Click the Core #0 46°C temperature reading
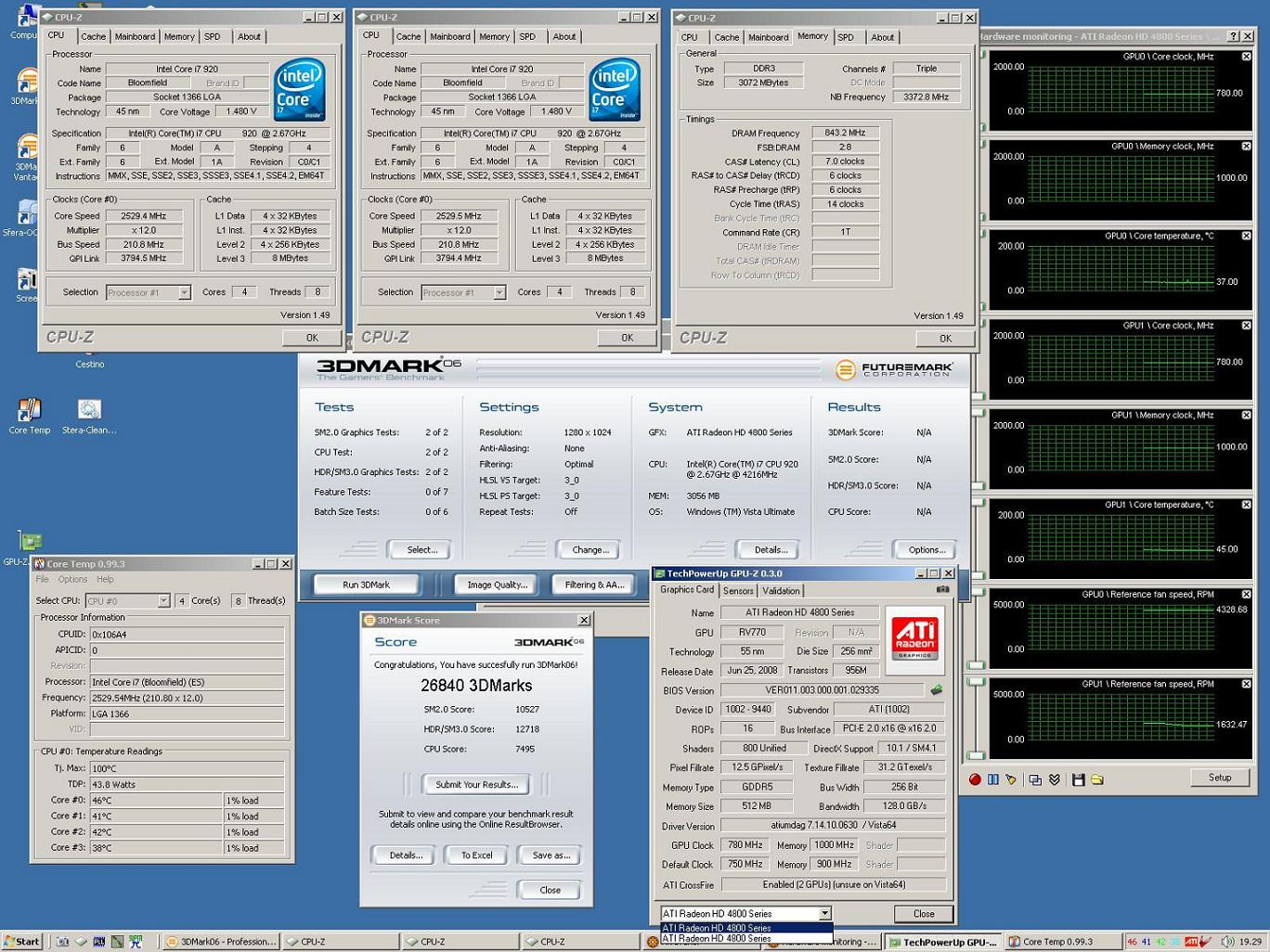 tap(157, 800)
